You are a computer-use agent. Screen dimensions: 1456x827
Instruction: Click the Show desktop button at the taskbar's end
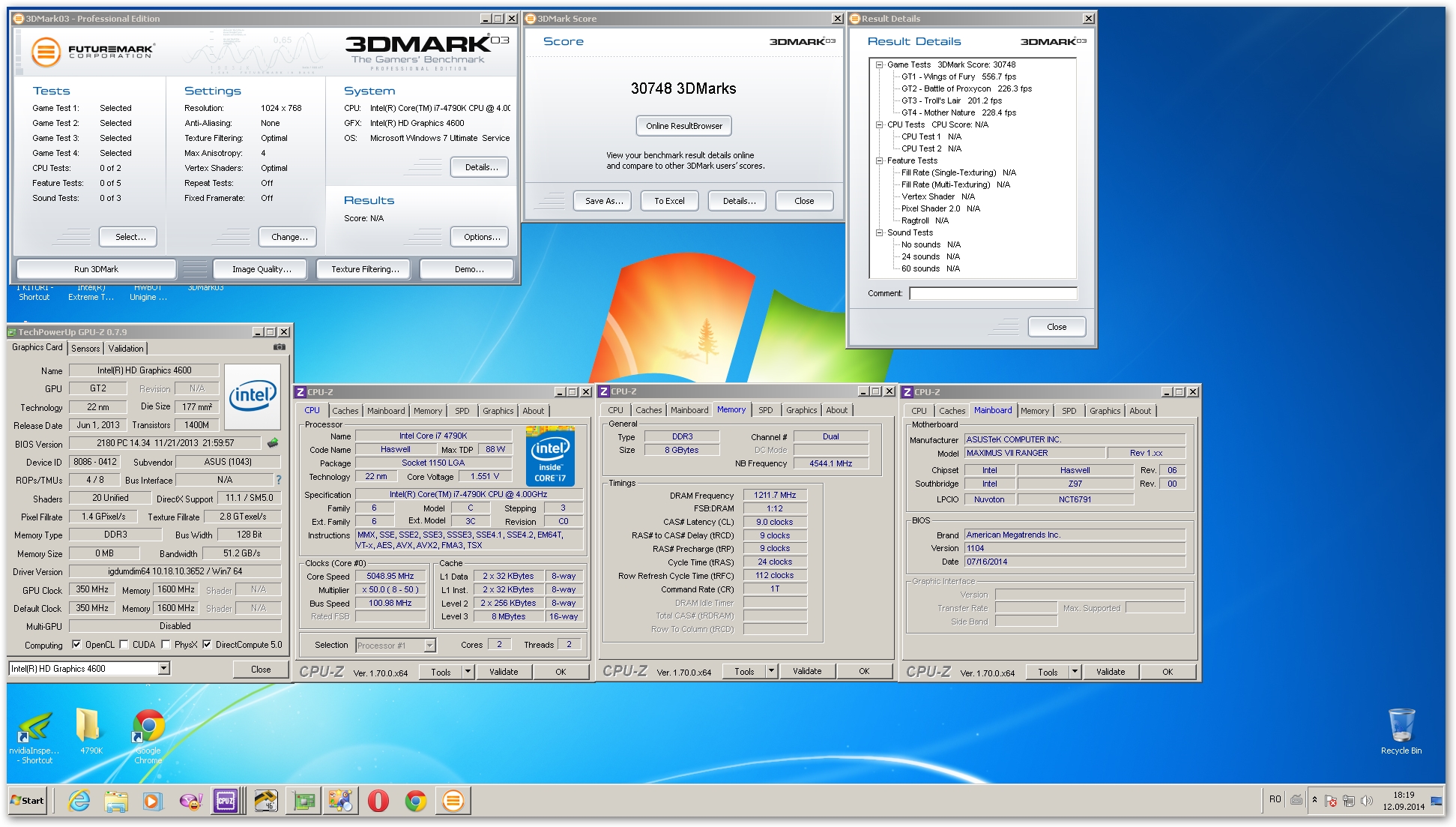[x=1437, y=801]
